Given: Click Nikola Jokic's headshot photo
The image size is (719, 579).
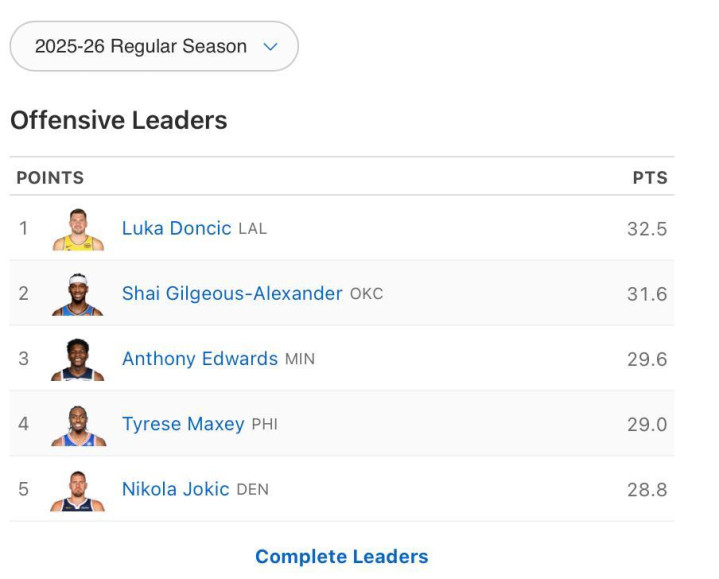Looking at the screenshot, I should (77, 490).
